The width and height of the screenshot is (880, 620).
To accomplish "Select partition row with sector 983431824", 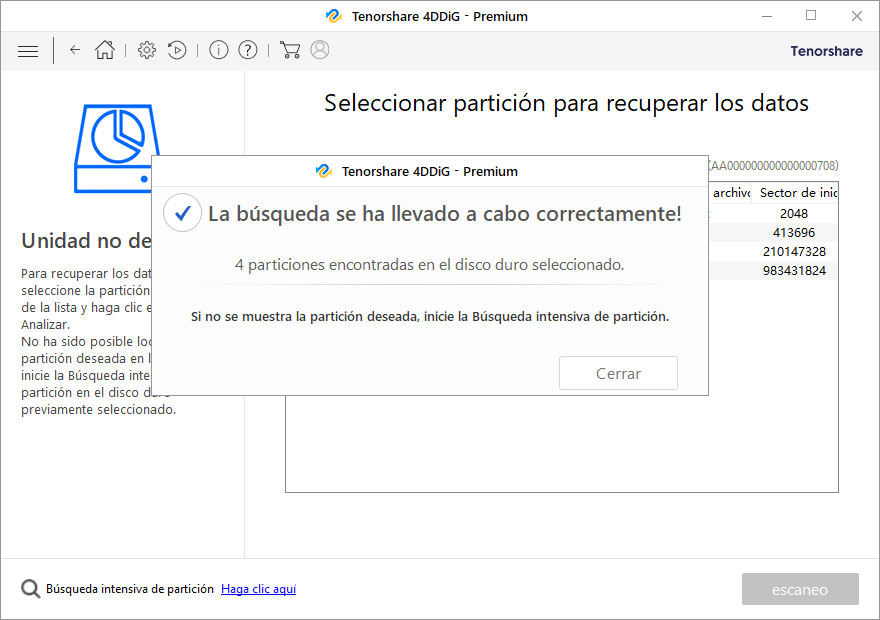I will pyautogui.click(x=773, y=271).
